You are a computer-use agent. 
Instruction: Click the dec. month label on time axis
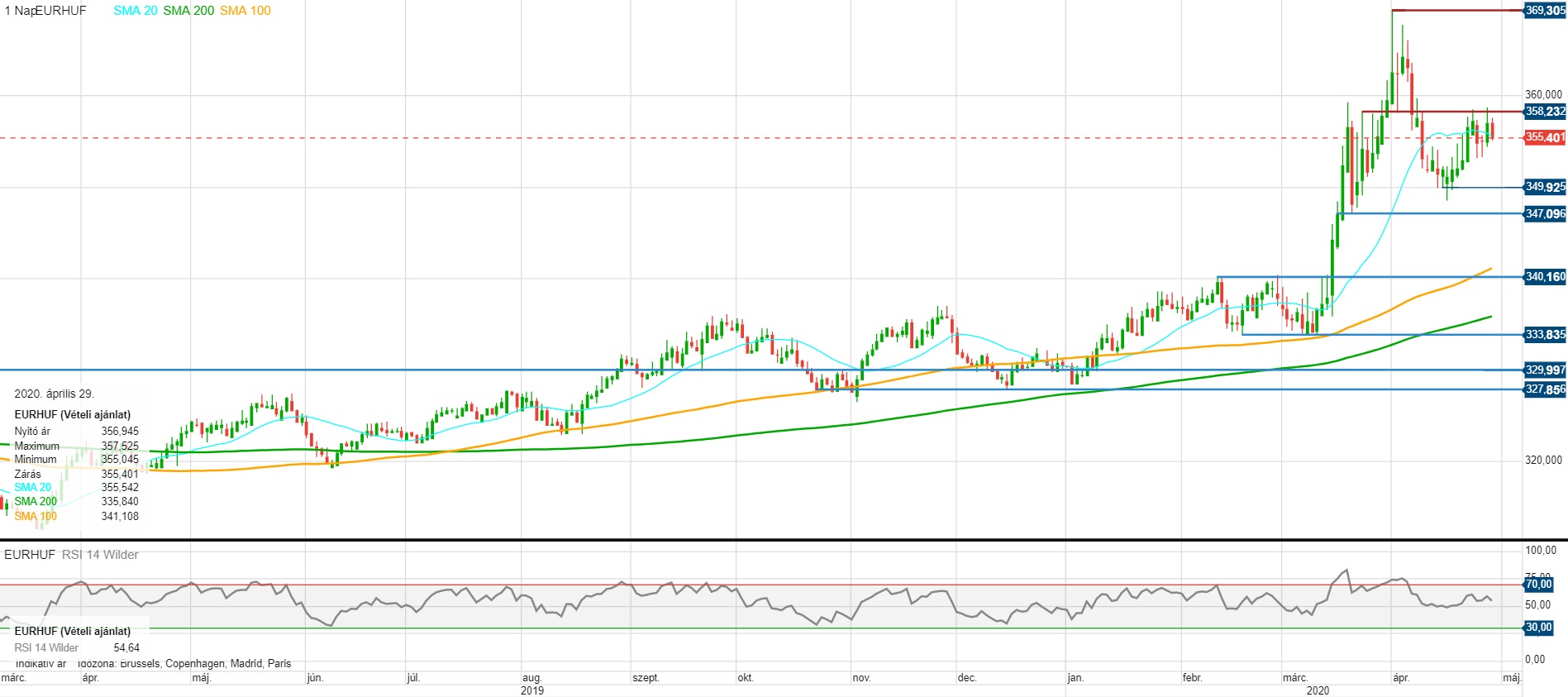(x=967, y=678)
